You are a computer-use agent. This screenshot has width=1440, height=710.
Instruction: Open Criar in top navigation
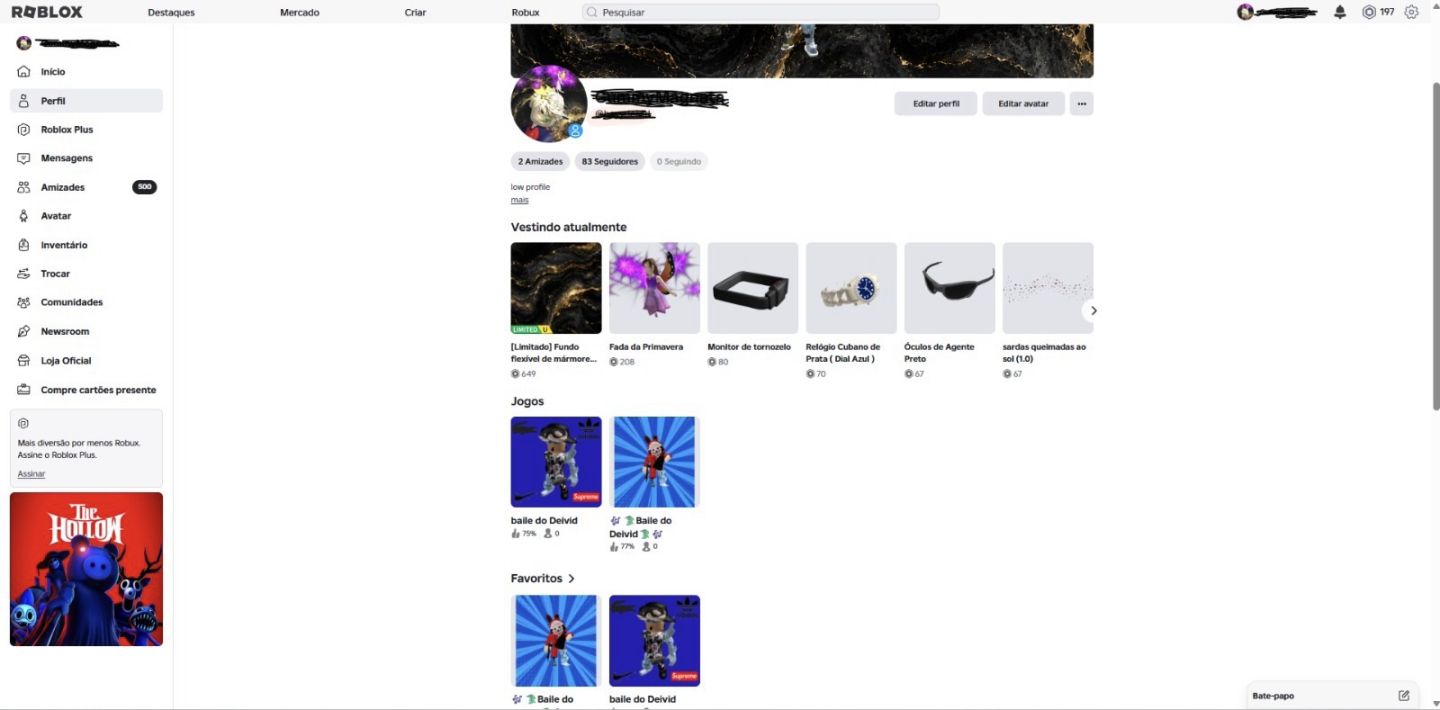click(x=415, y=12)
